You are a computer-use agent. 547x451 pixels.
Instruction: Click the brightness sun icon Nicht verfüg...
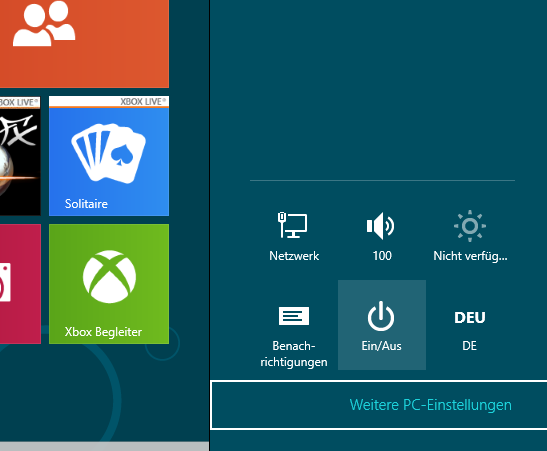(470, 226)
